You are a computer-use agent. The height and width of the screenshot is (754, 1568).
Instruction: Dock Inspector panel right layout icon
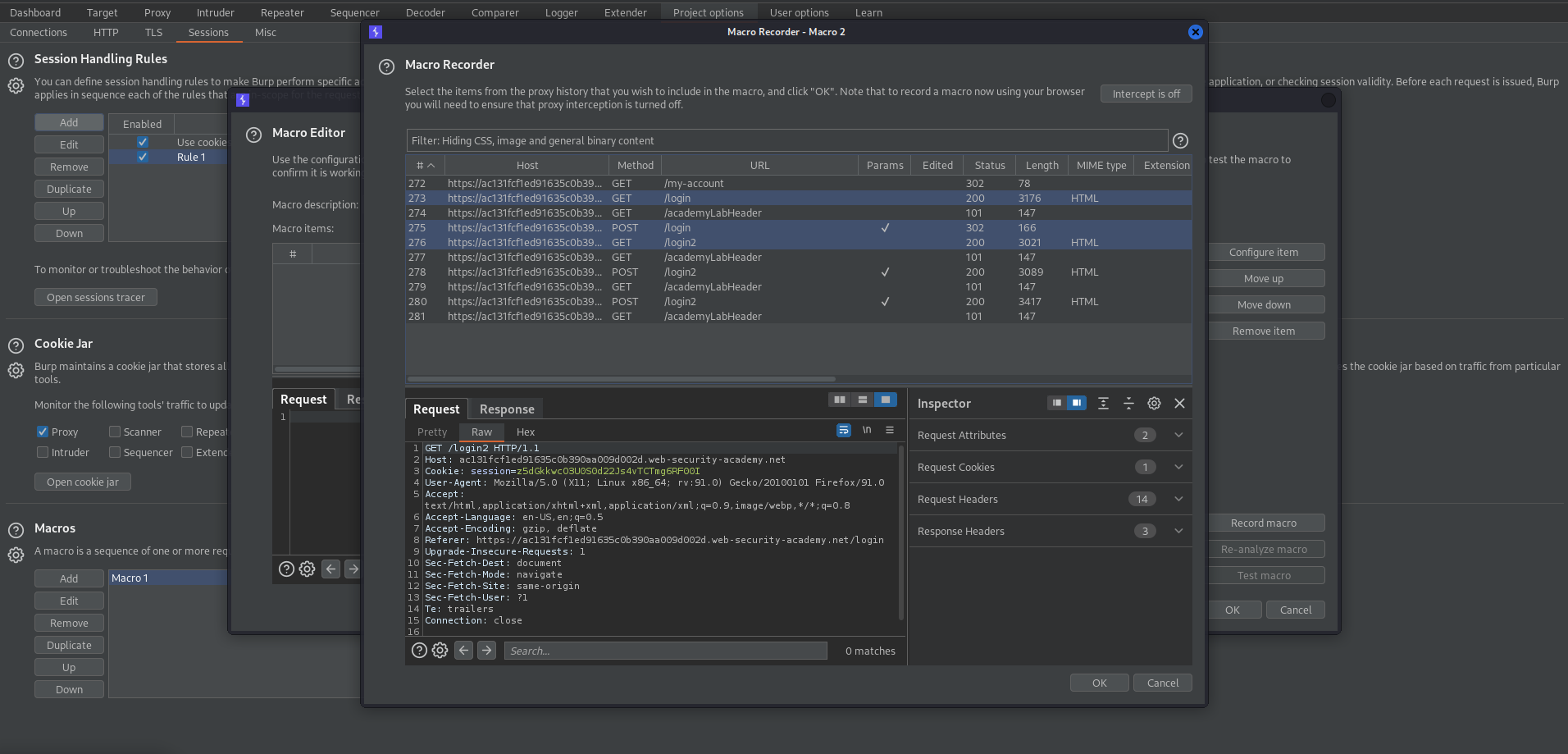[1077, 403]
